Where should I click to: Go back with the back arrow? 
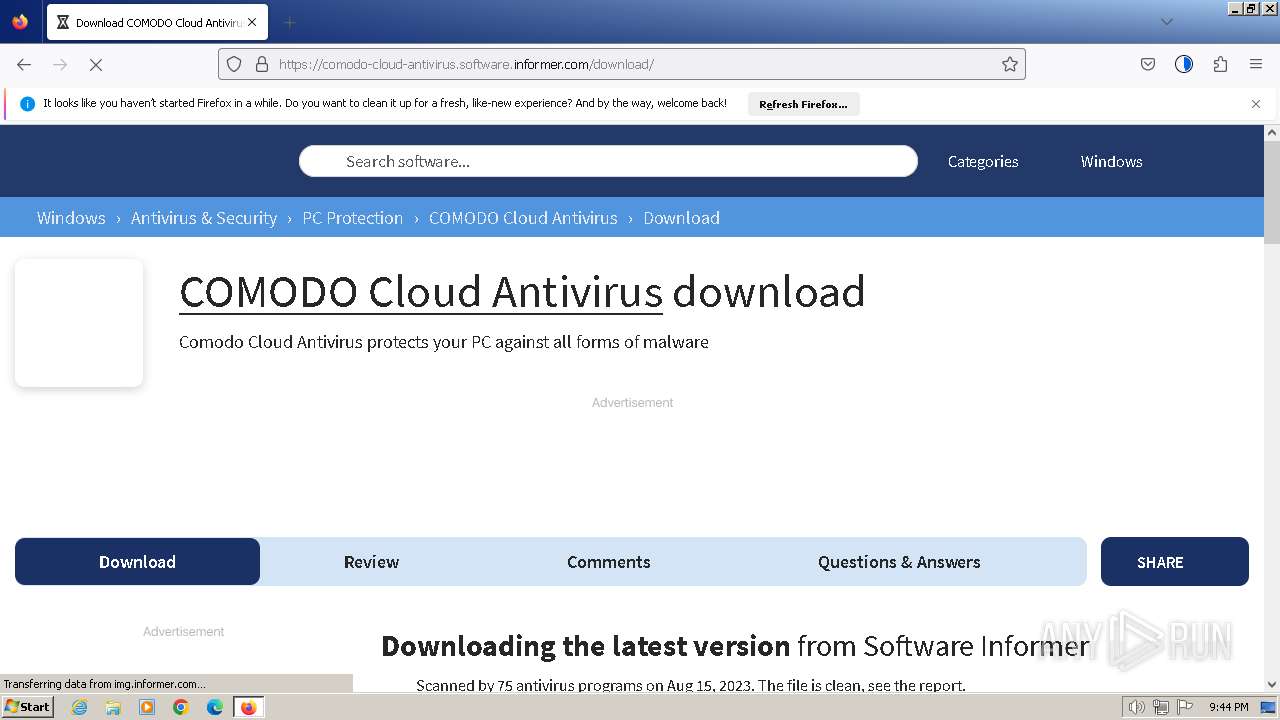point(24,64)
